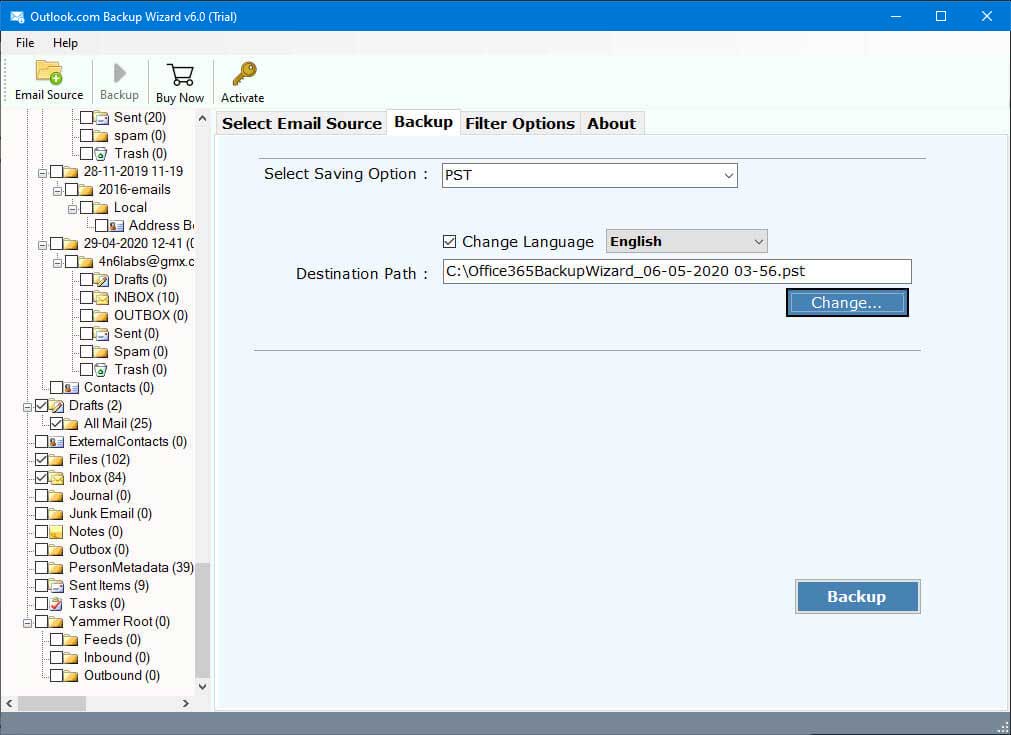
Task: Select the Inbound (0) tree row
Action: coord(116,658)
